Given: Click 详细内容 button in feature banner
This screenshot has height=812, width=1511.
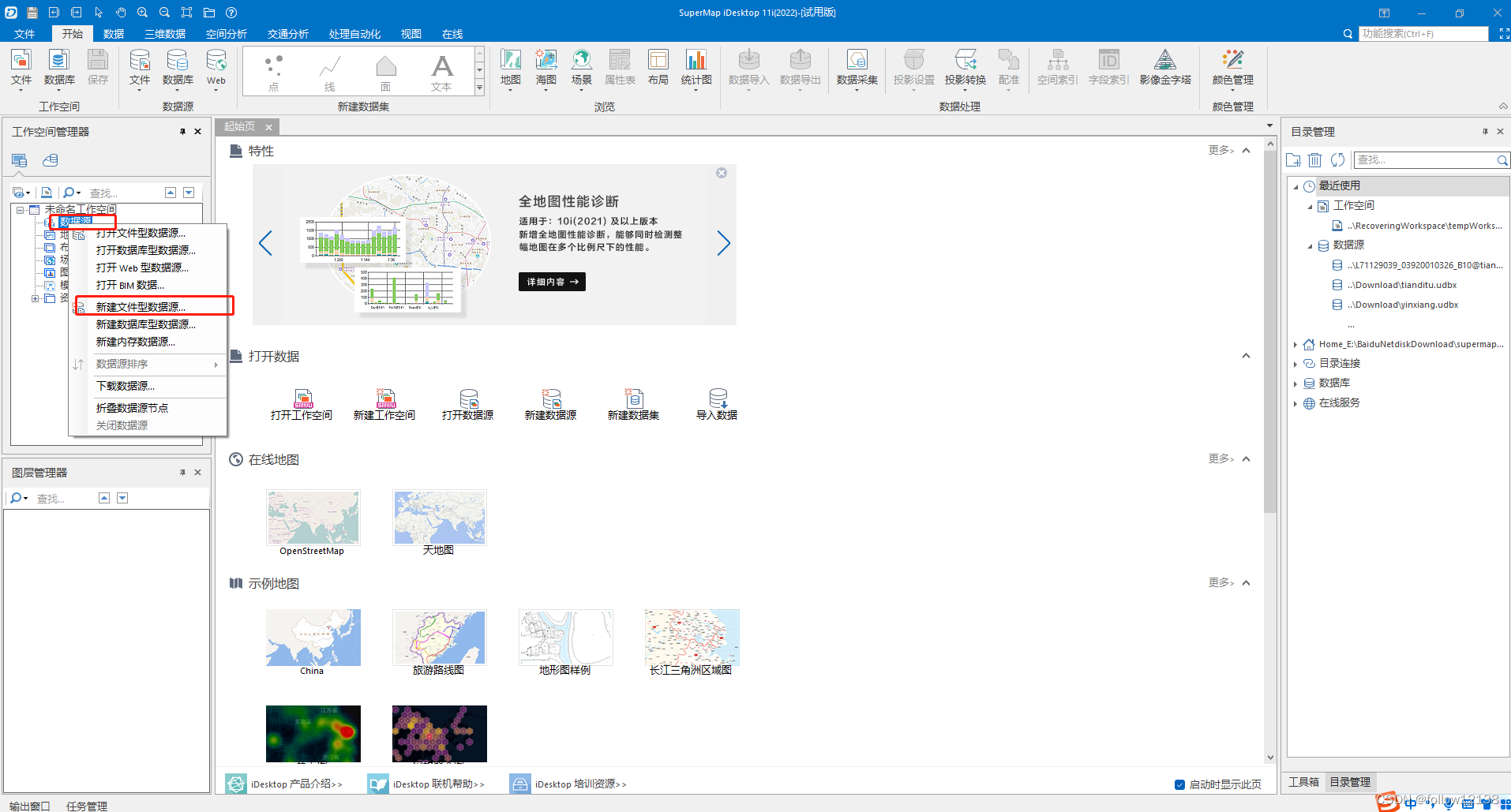Looking at the screenshot, I should click(x=551, y=281).
